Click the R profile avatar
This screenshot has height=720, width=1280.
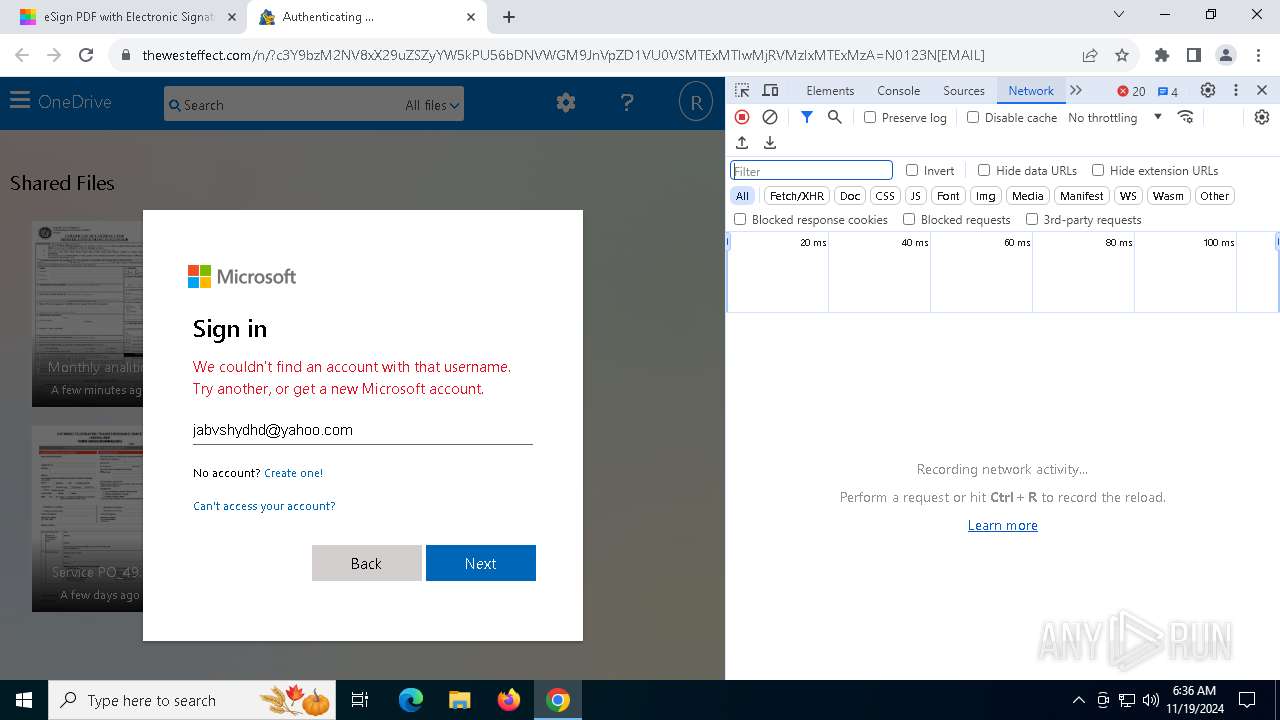coord(695,102)
